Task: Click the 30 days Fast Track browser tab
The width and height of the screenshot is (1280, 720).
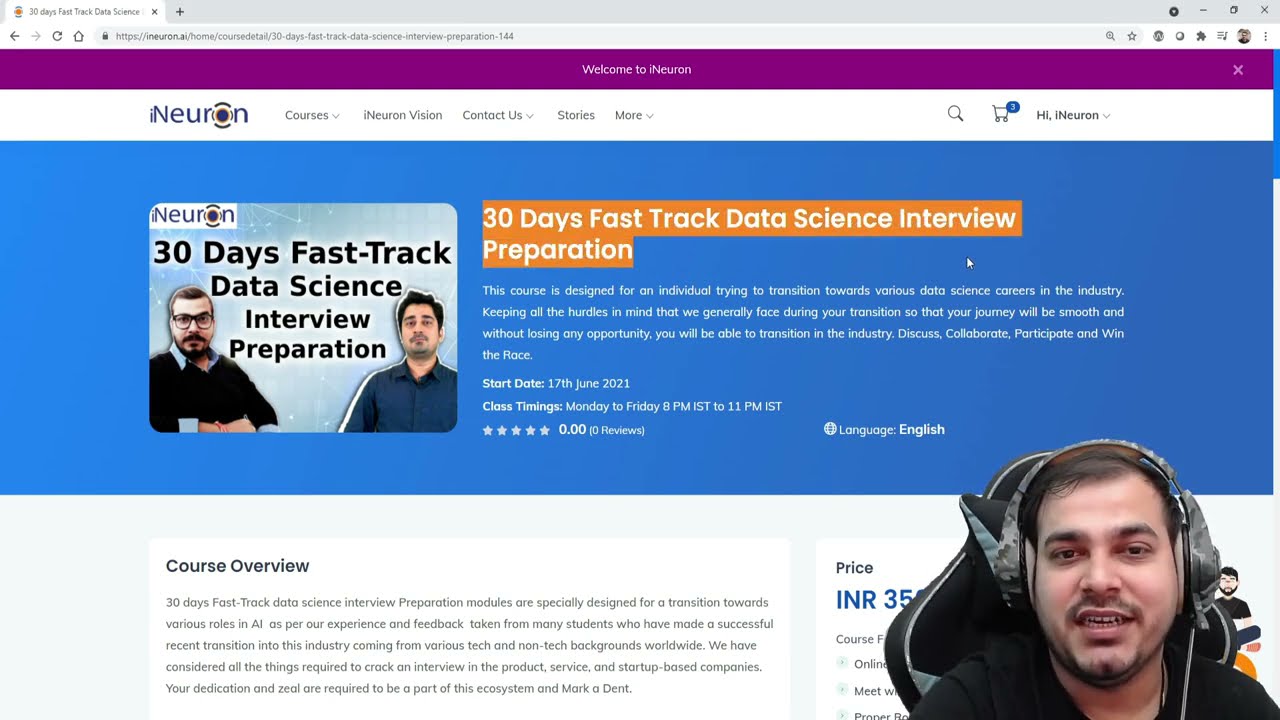Action: click(x=85, y=12)
